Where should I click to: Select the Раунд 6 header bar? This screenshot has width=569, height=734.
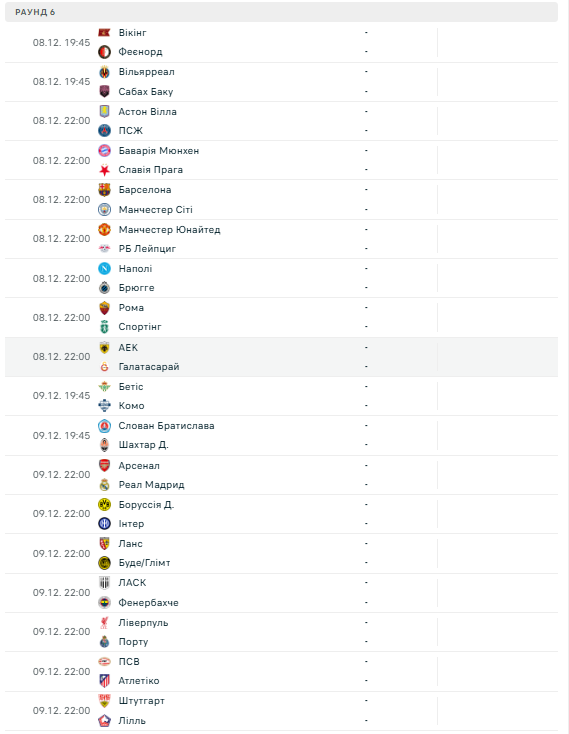(x=281, y=12)
